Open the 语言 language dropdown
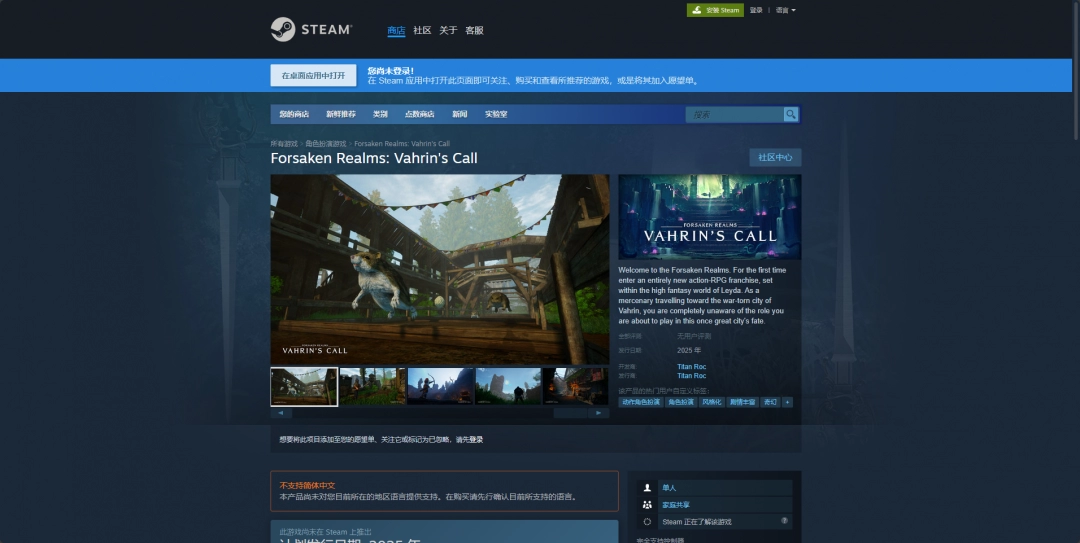 pos(785,10)
